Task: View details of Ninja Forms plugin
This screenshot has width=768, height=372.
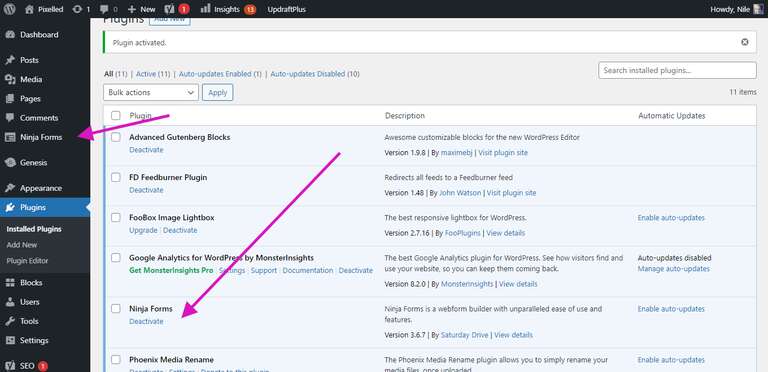Action: point(513,335)
